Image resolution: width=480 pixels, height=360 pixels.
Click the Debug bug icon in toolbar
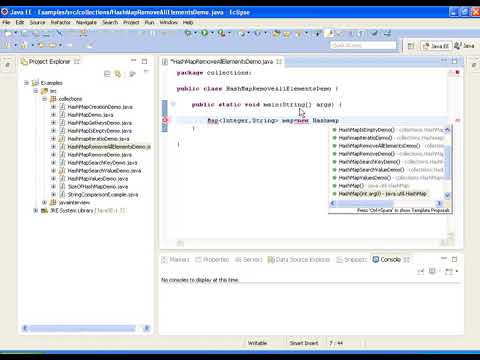[188, 33]
